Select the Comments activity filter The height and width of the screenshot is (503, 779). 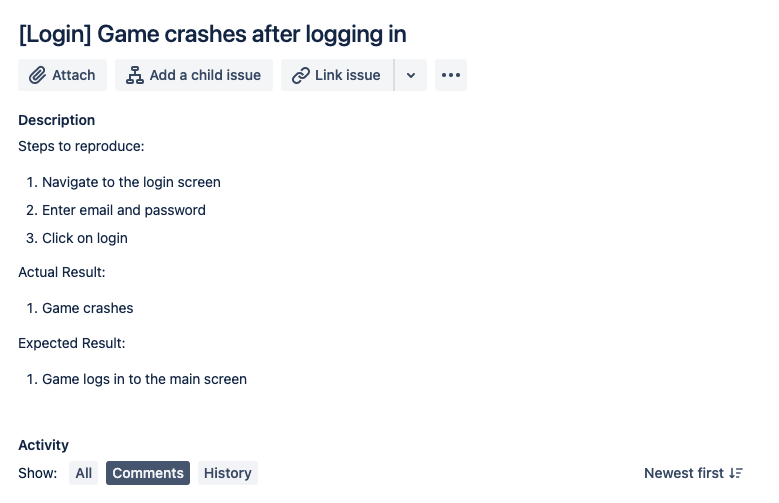(x=148, y=473)
